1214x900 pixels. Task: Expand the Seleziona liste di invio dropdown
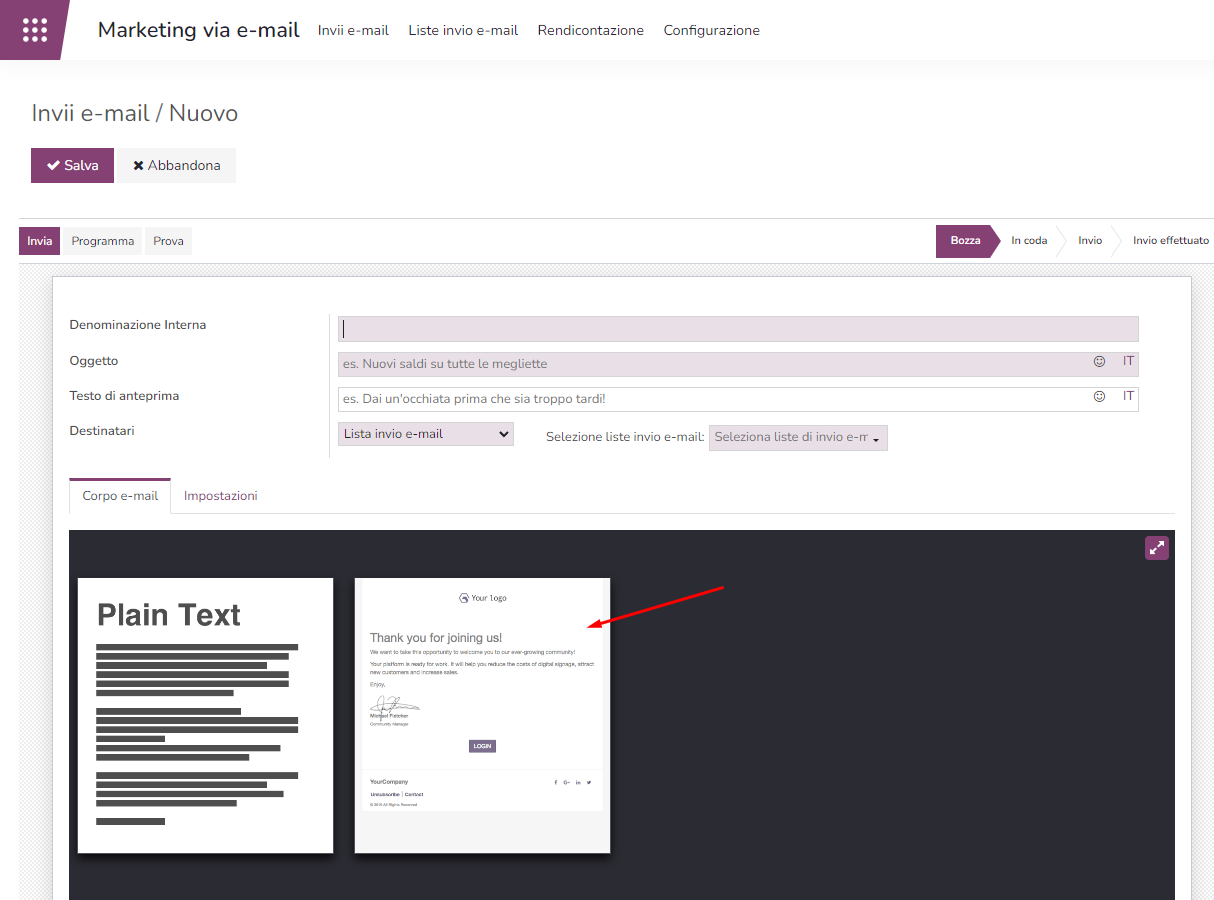[x=797, y=438]
